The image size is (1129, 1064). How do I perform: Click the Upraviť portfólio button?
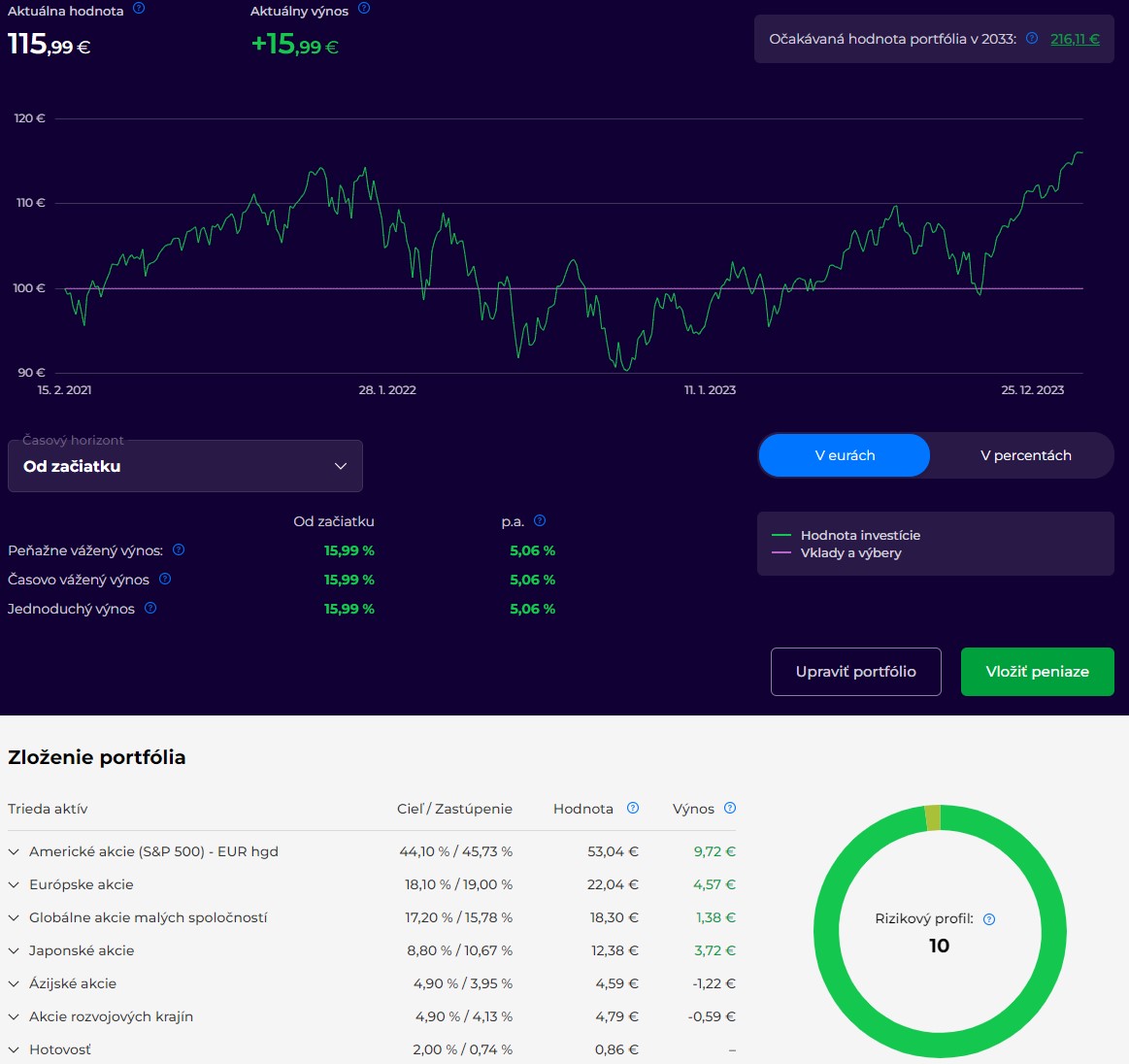[855, 672]
